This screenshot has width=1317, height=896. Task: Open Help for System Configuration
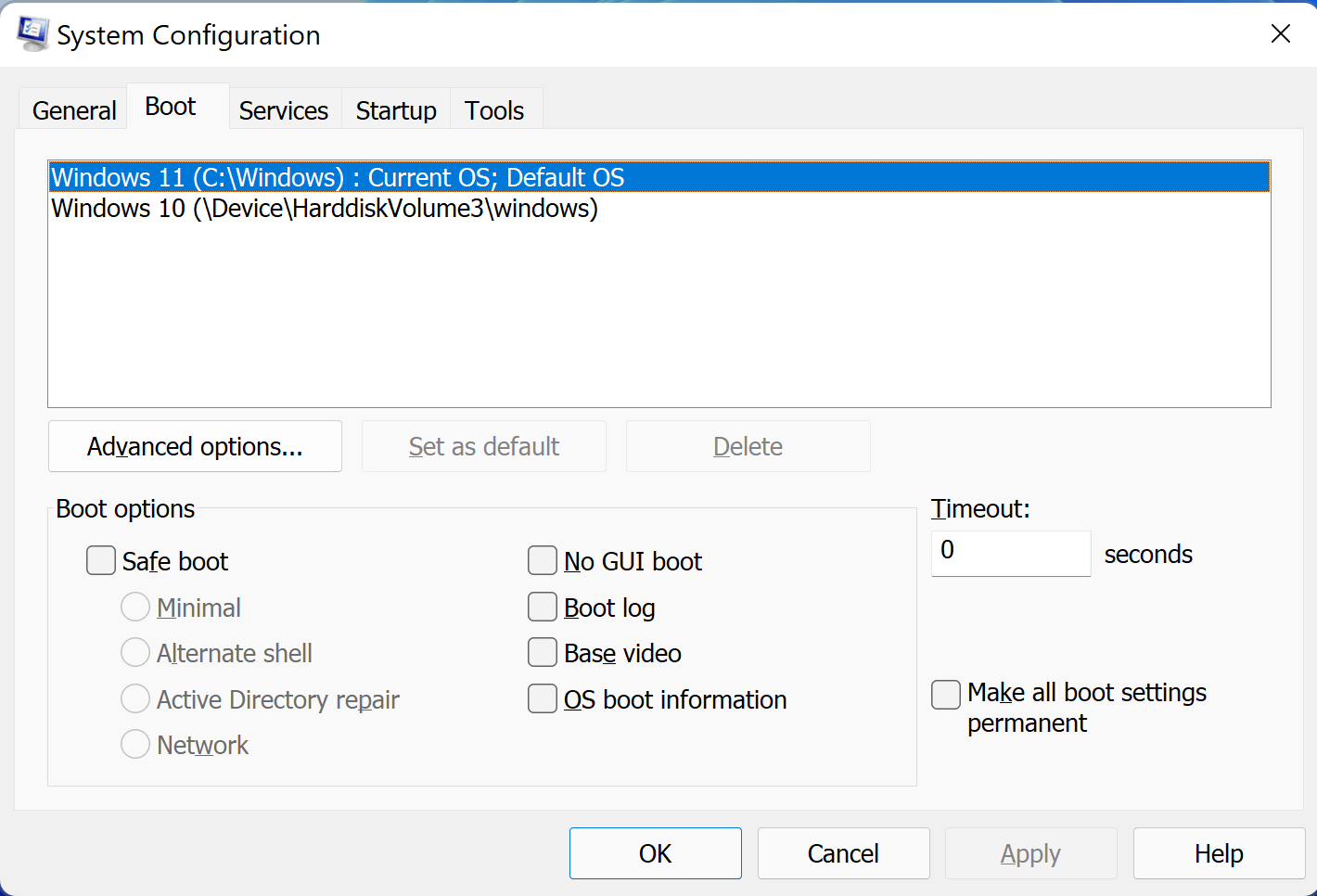[1218, 853]
